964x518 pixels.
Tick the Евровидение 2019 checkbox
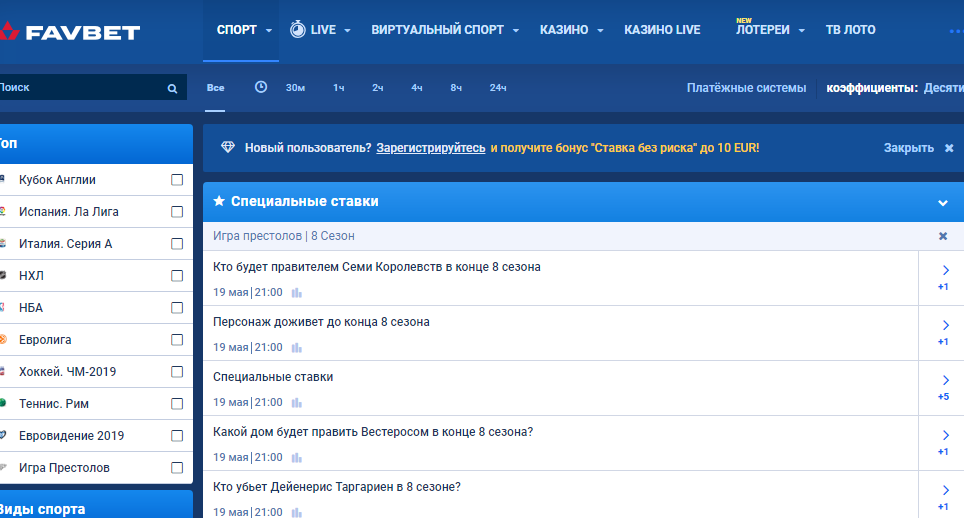click(177, 436)
